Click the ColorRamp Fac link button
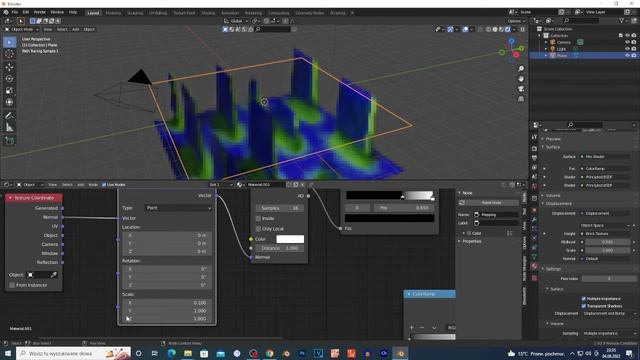Viewport: 640px width, 360px height. [605, 169]
